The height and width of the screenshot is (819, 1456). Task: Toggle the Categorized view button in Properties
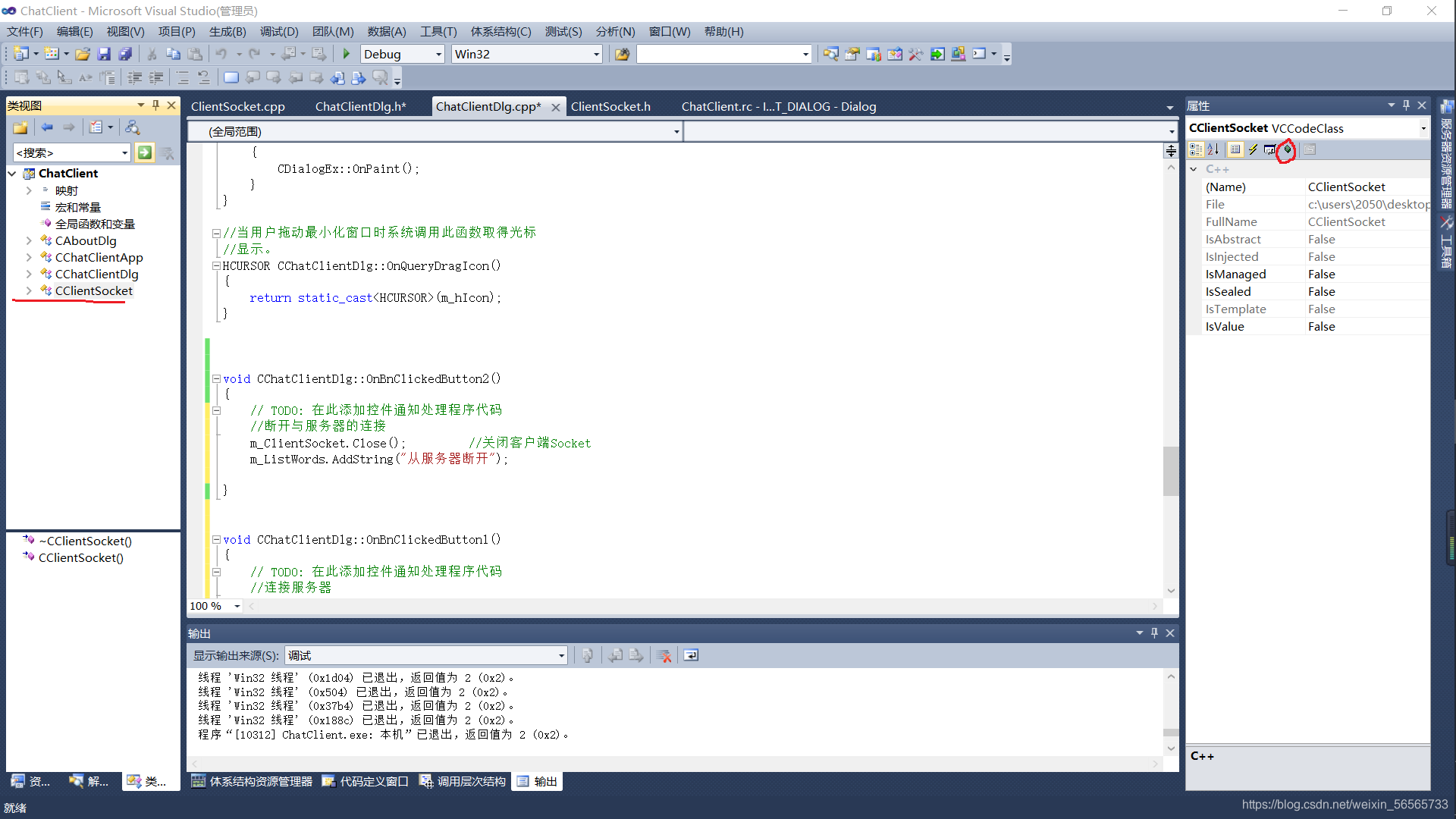[x=1196, y=149]
